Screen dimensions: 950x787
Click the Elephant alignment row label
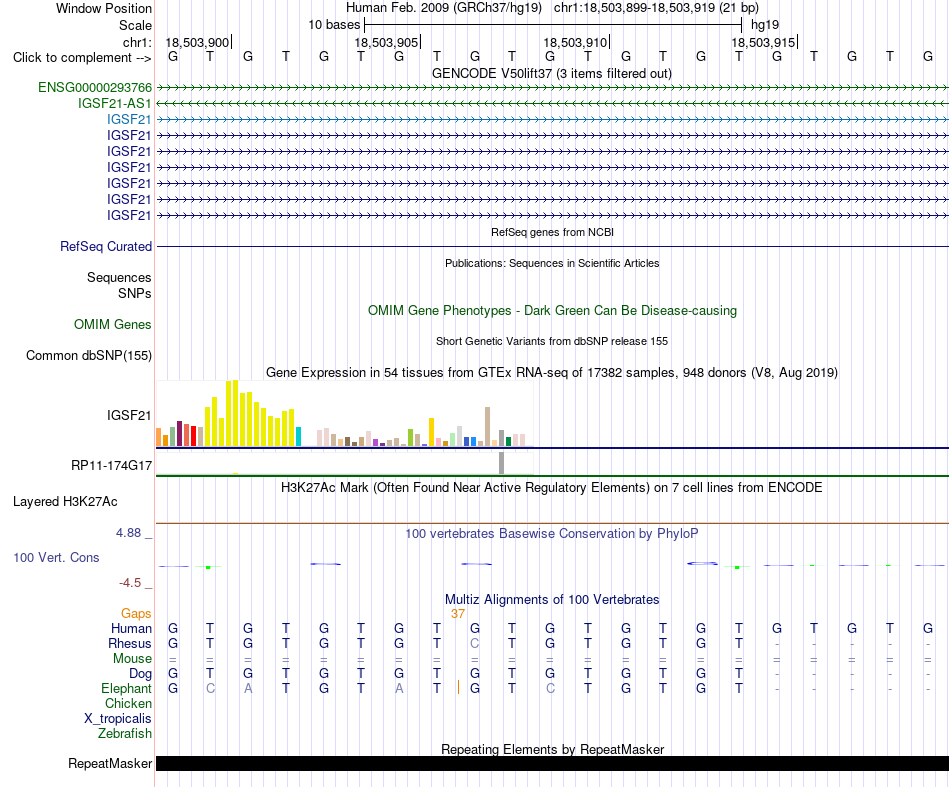[x=126, y=689]
